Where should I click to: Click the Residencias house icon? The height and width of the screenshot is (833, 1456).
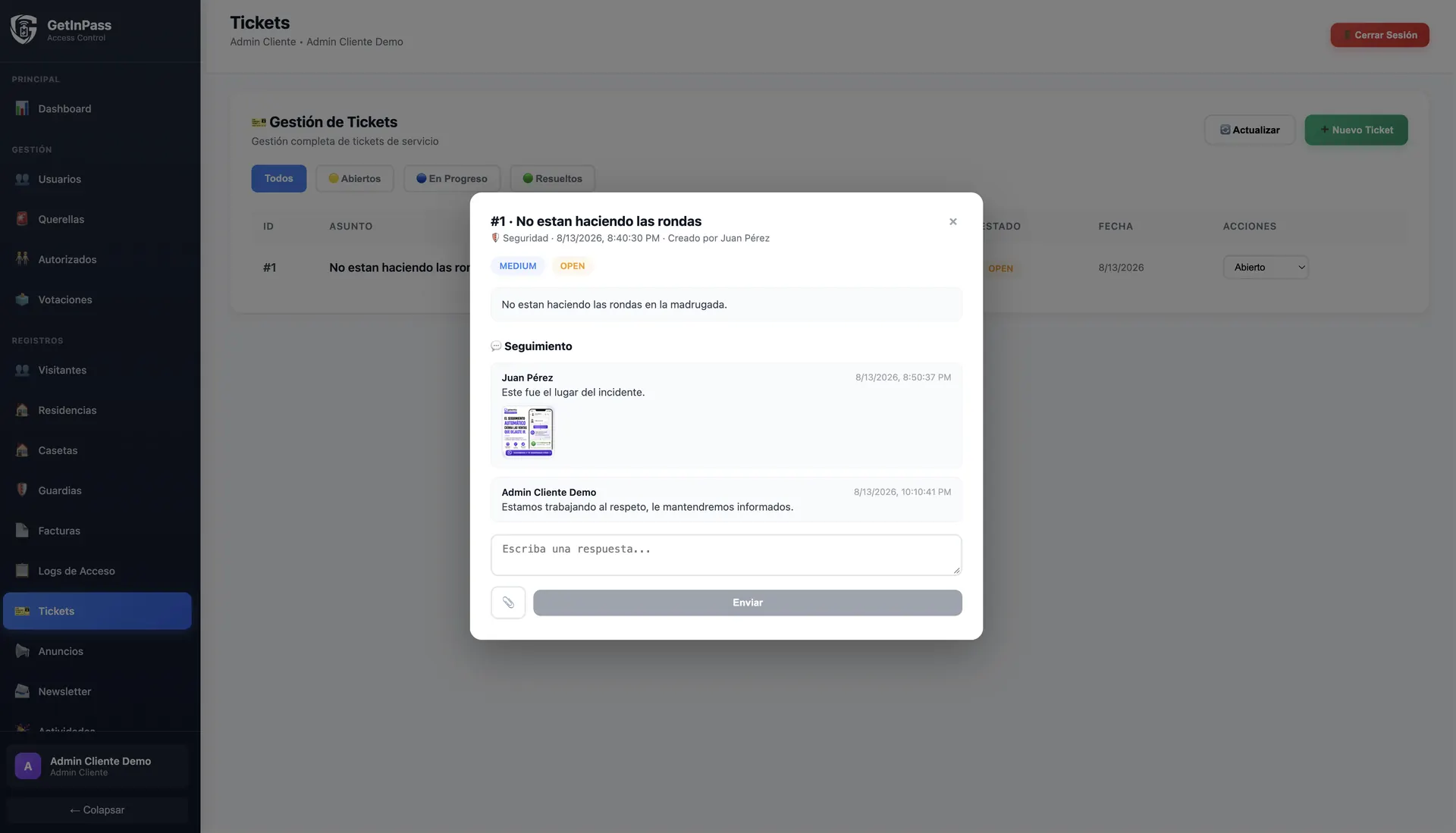(x=22, y=410)
